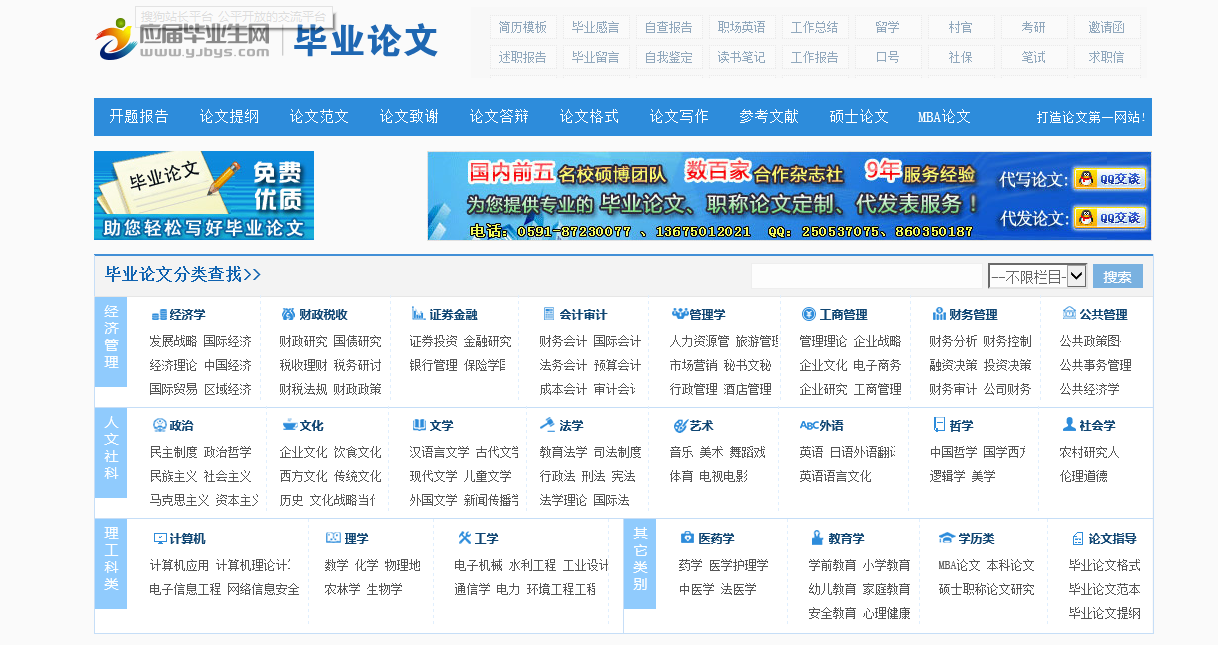Click the 法学 gavel icon
The image size is (1218, 645).
coord(548,425)
